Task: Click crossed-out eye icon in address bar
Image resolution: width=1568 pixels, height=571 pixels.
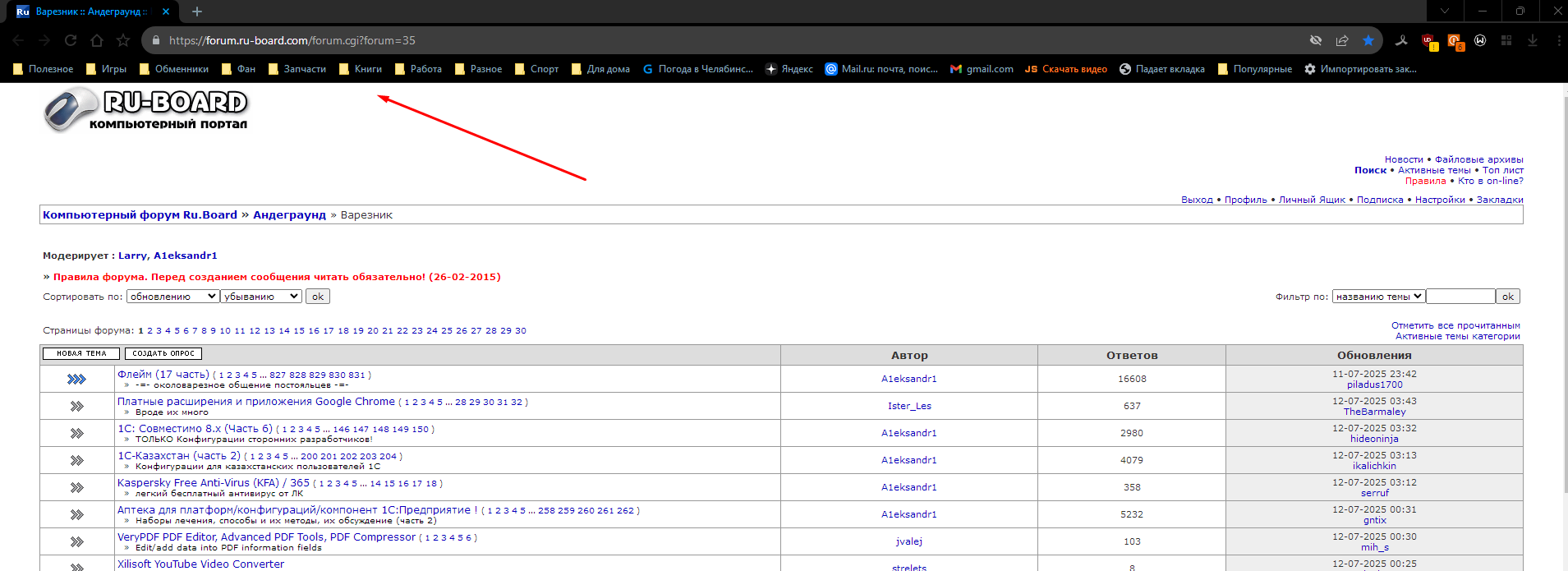Action: (x=1316, y=40)
